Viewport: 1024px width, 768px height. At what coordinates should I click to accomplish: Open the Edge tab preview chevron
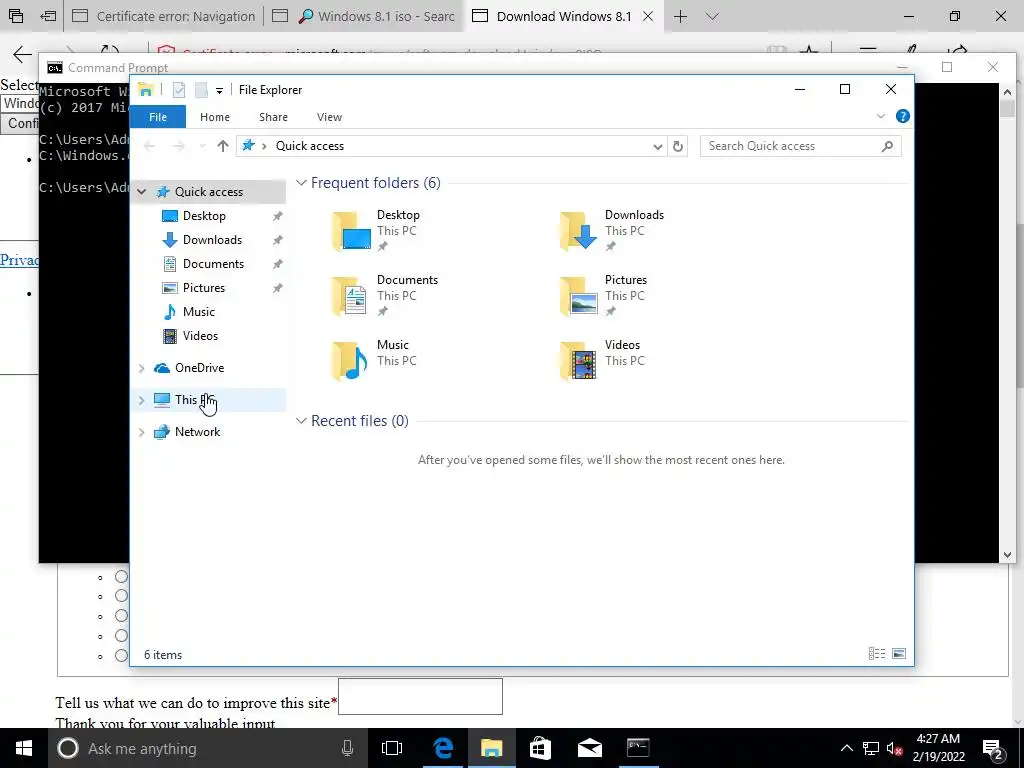712,16
